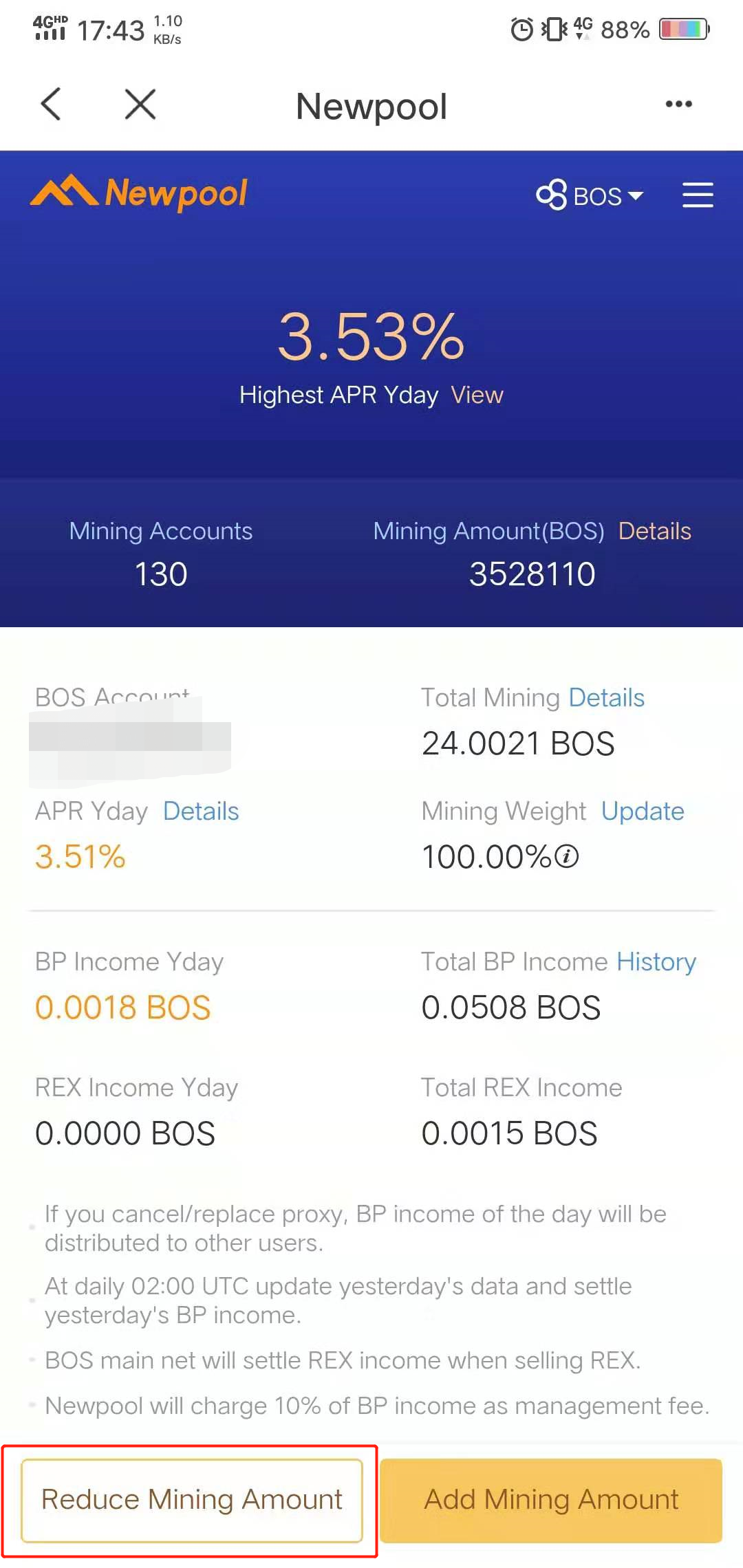
Task: Tap the Newpool logo
Action: click(x=139, y=193)
